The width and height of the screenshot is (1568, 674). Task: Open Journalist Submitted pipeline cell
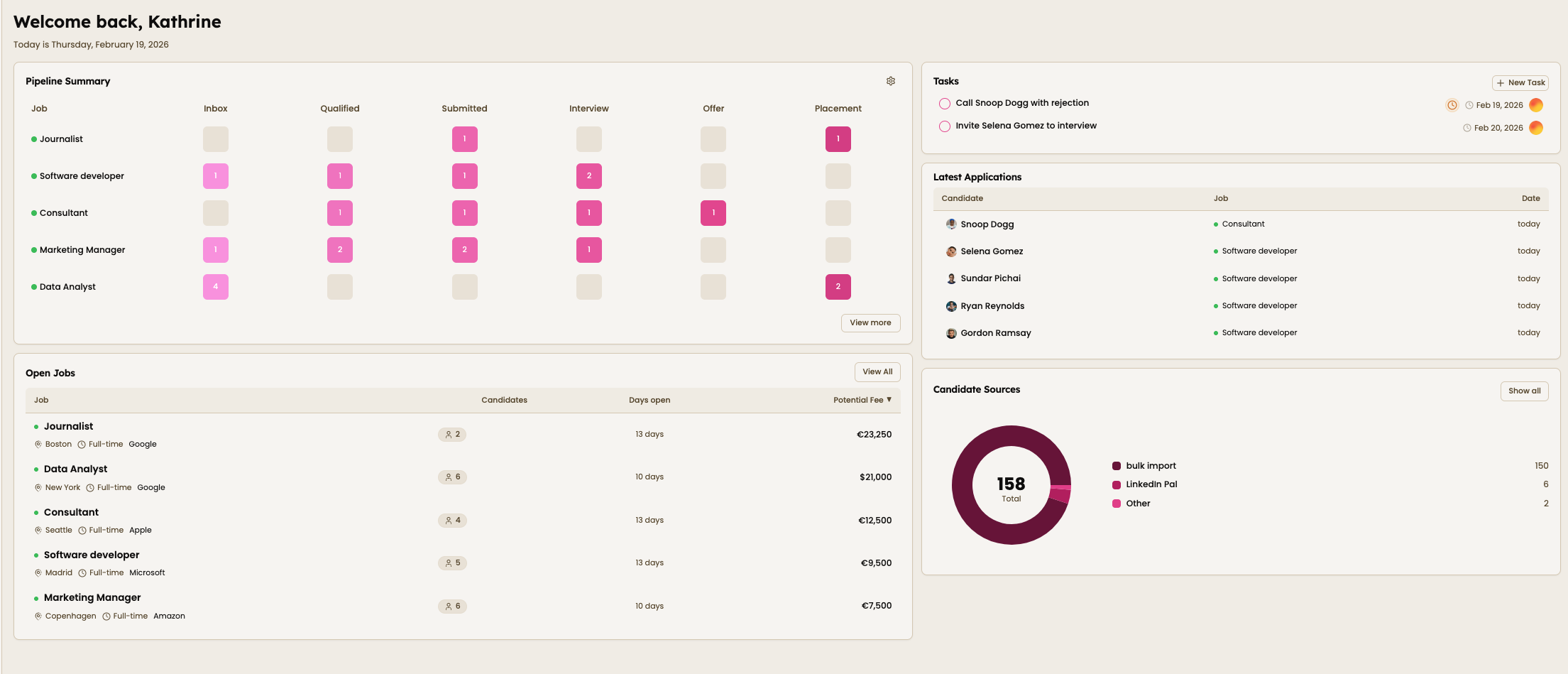pos(465,139)
